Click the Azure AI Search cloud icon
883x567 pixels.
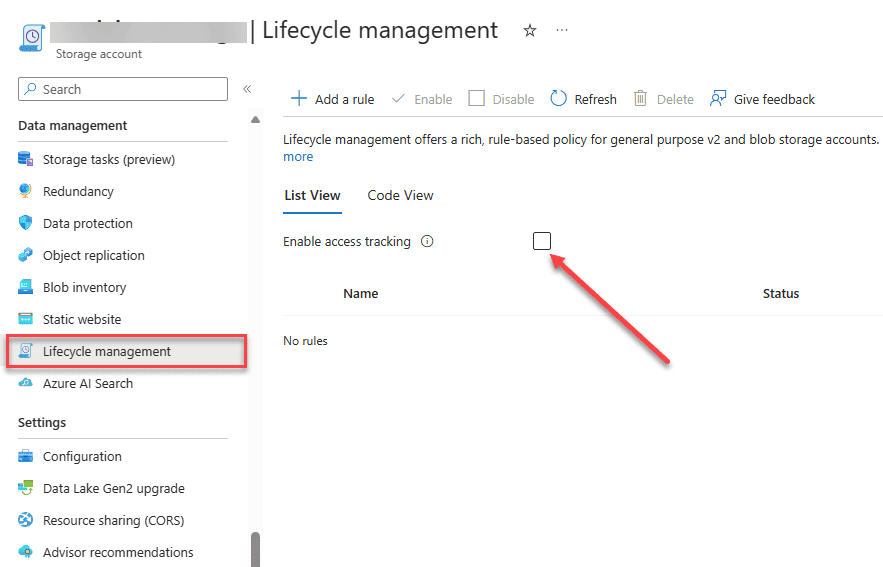tap(25, 383)
